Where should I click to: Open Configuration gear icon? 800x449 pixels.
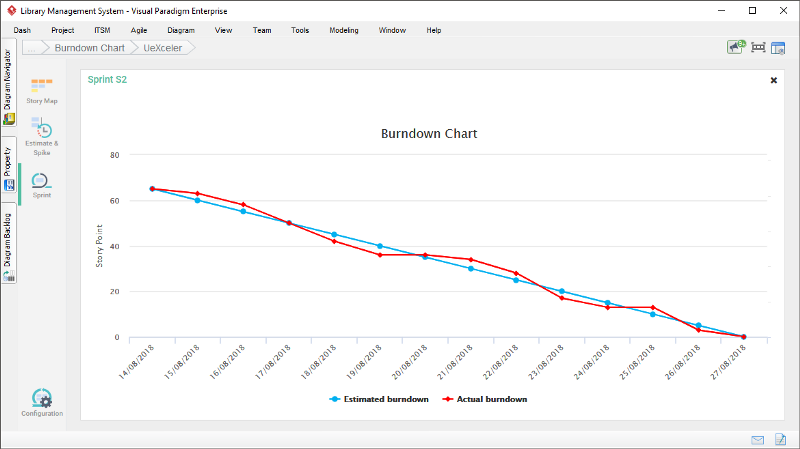(41, 402)
